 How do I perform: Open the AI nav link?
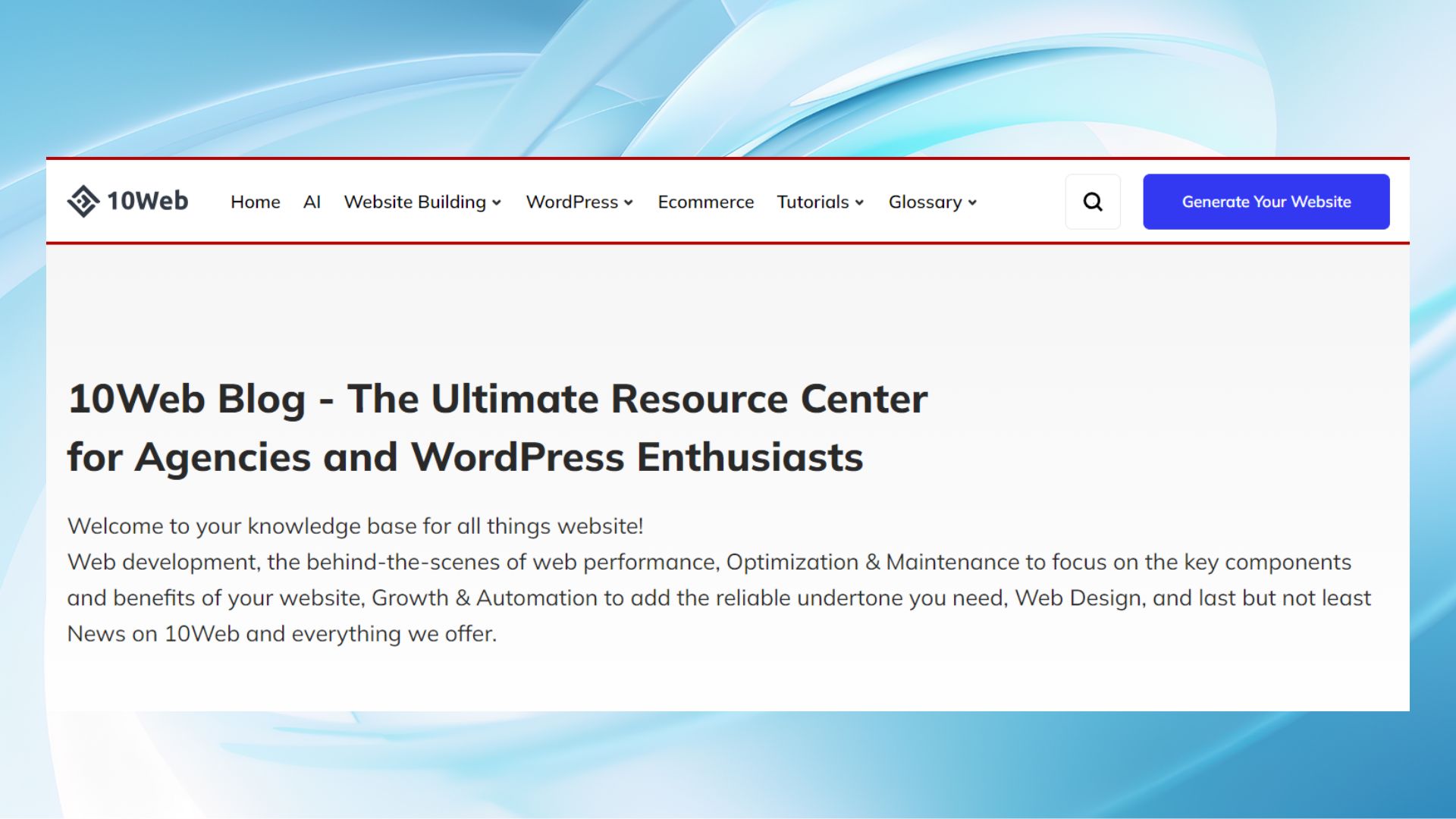tap(312, 202)
